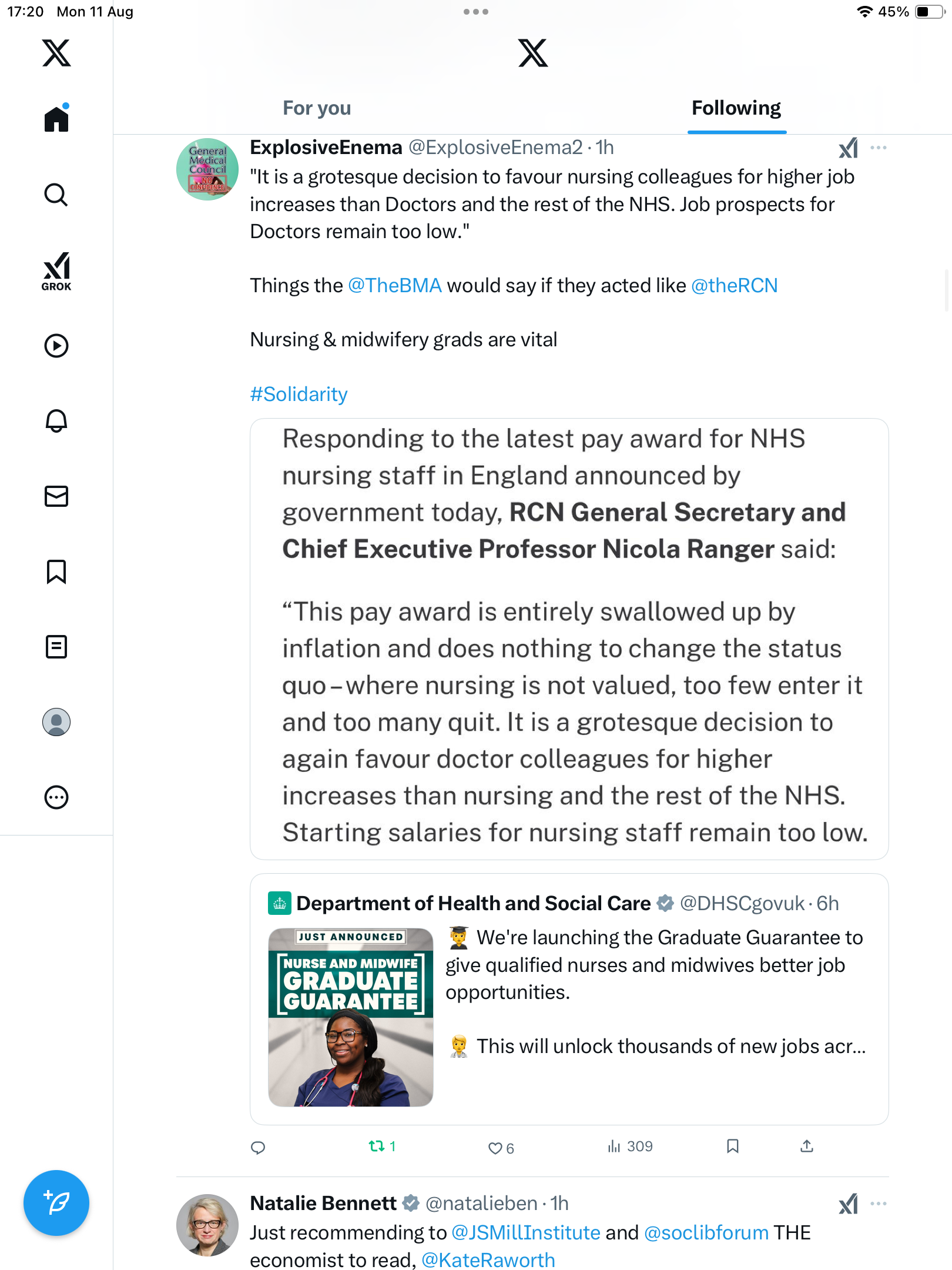
Task: Bookmark the ExplosiveEnema post
Action: coord(732,1146)
